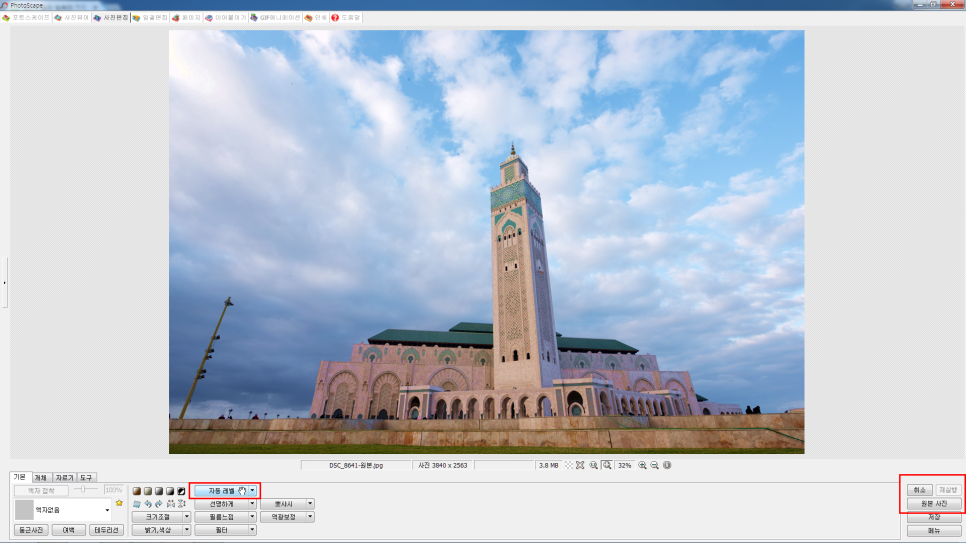Screen dimensions: 966x543
Task: Click the zoom in magnifier icon
Action: (x=642, y=465)
